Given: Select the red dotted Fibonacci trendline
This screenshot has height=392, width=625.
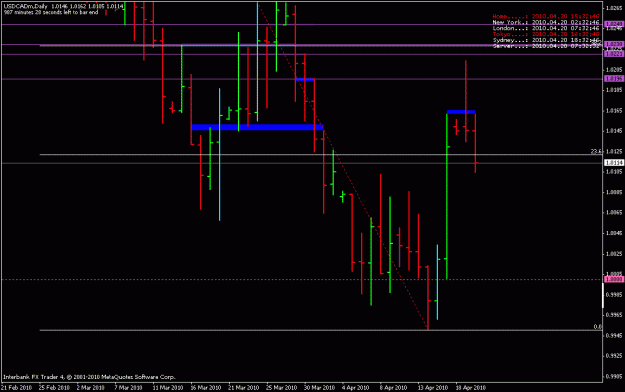Looking at the screenshot, I should click(x=343, y=166).
